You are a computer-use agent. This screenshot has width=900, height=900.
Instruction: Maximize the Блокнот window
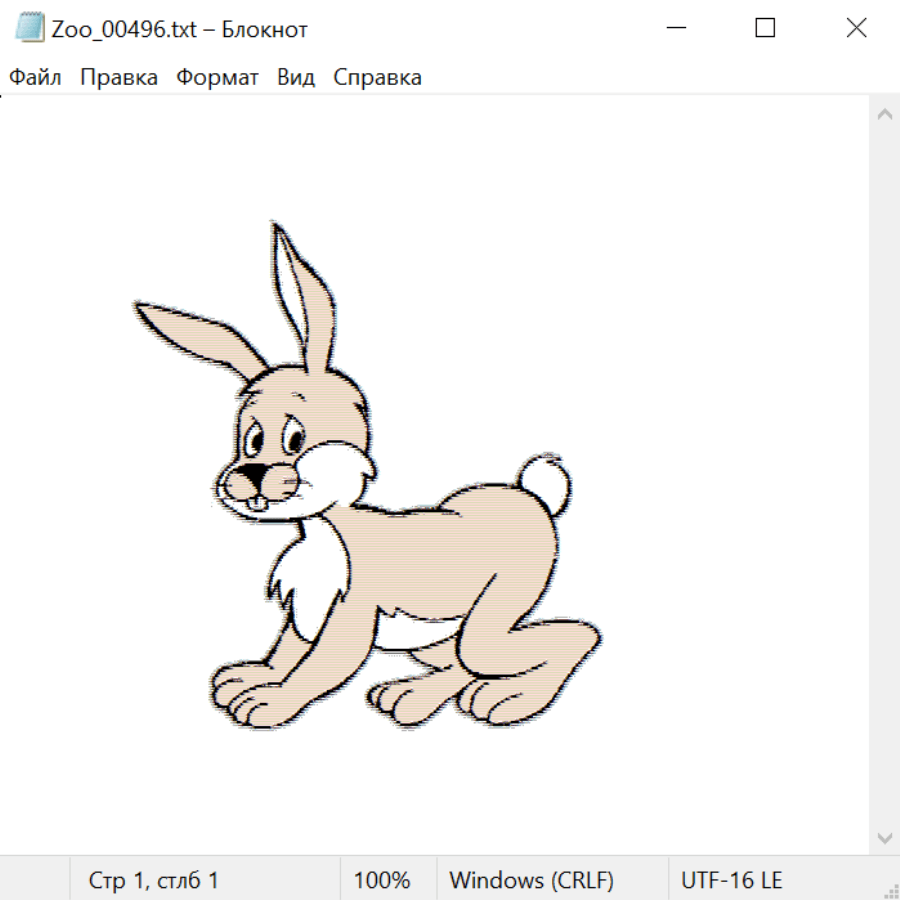[765, 28]
